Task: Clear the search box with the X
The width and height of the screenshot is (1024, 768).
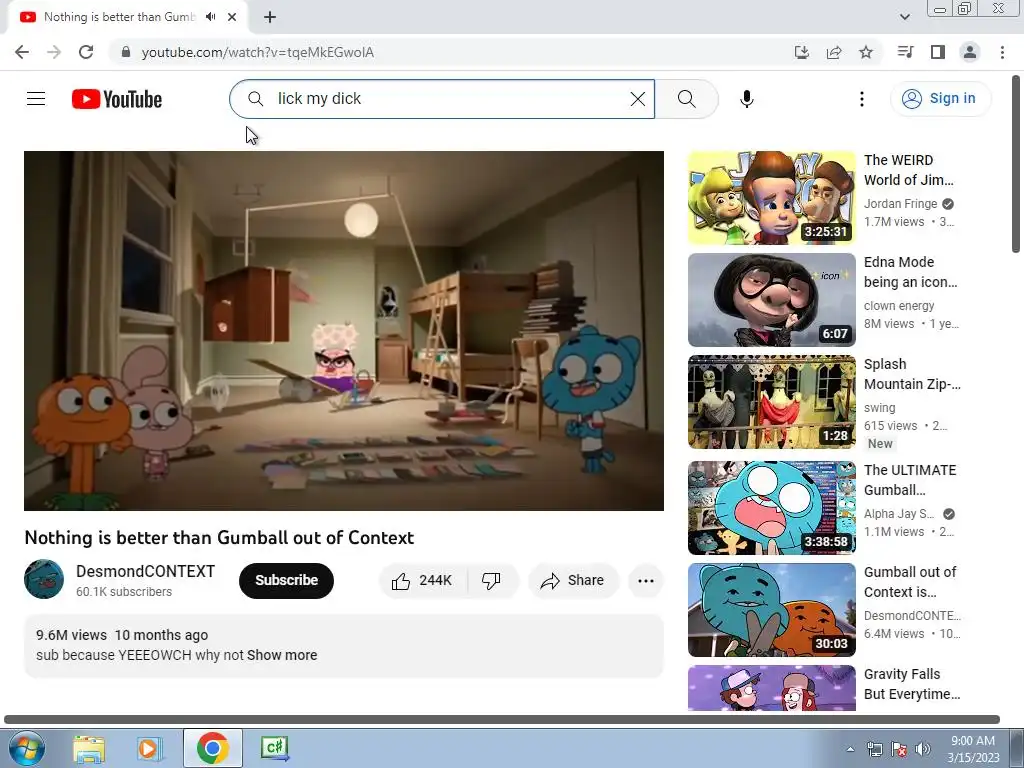Action: (637, 99)
